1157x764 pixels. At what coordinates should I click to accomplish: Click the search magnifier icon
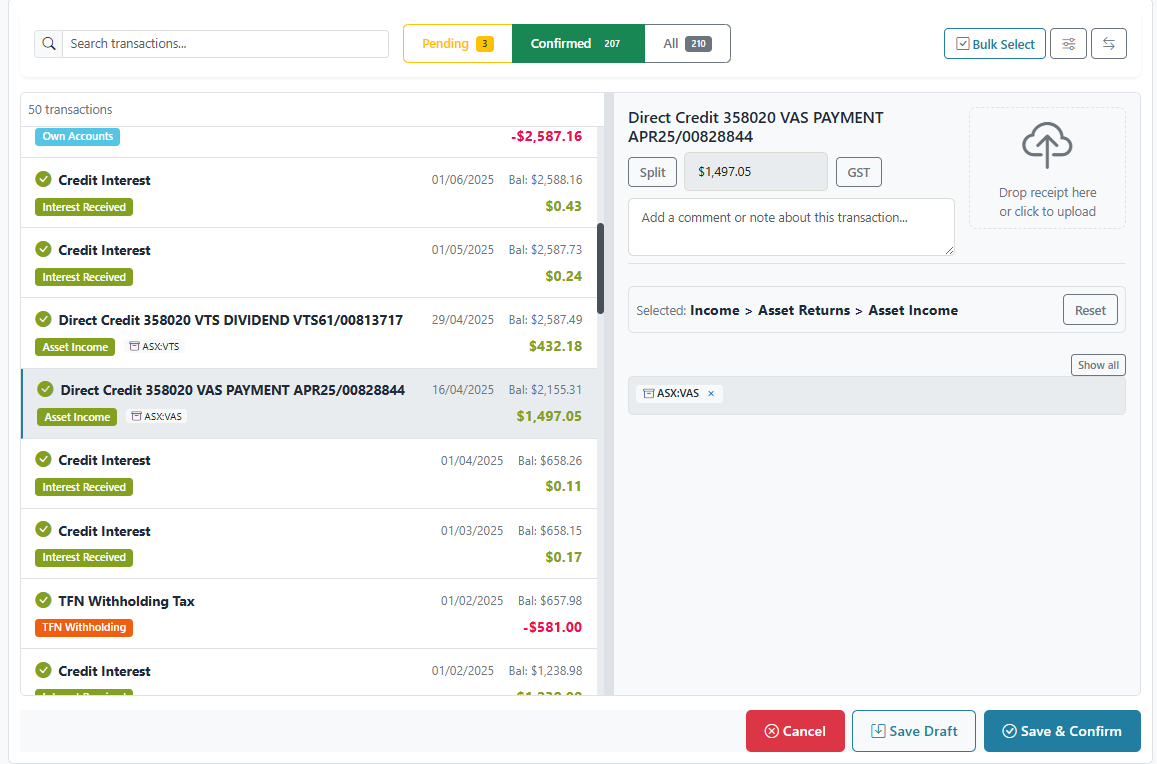click(49, 44)
